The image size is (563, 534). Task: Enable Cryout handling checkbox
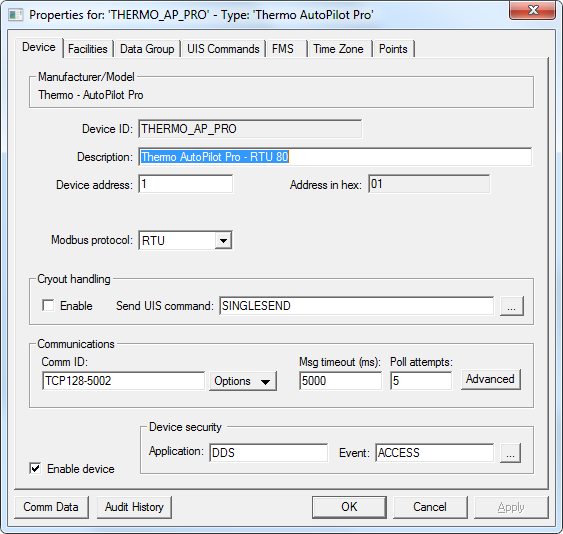48,306
